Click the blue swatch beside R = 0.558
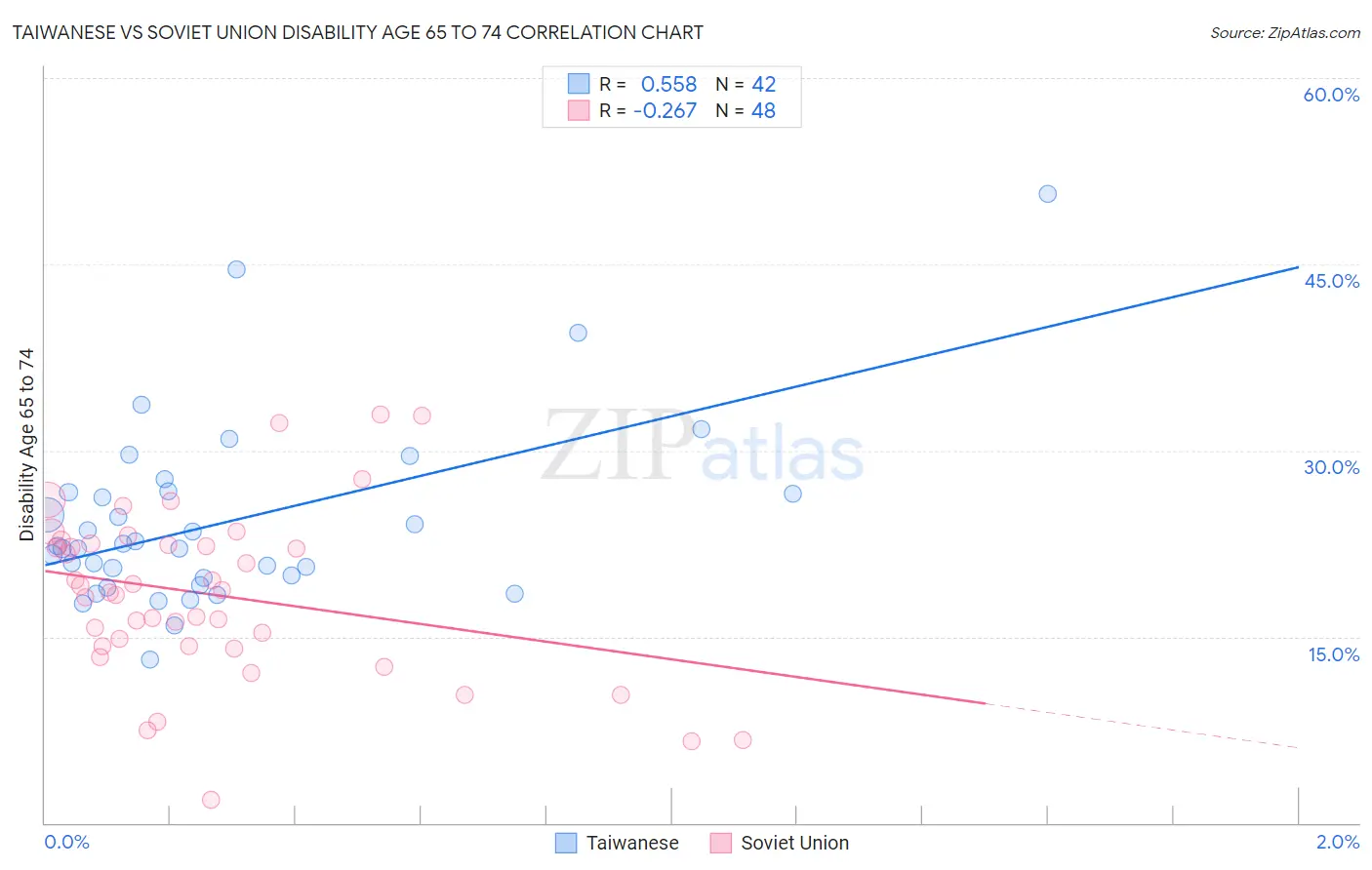The height and width of the screenshot is (870, 1372). pos(579,84)
